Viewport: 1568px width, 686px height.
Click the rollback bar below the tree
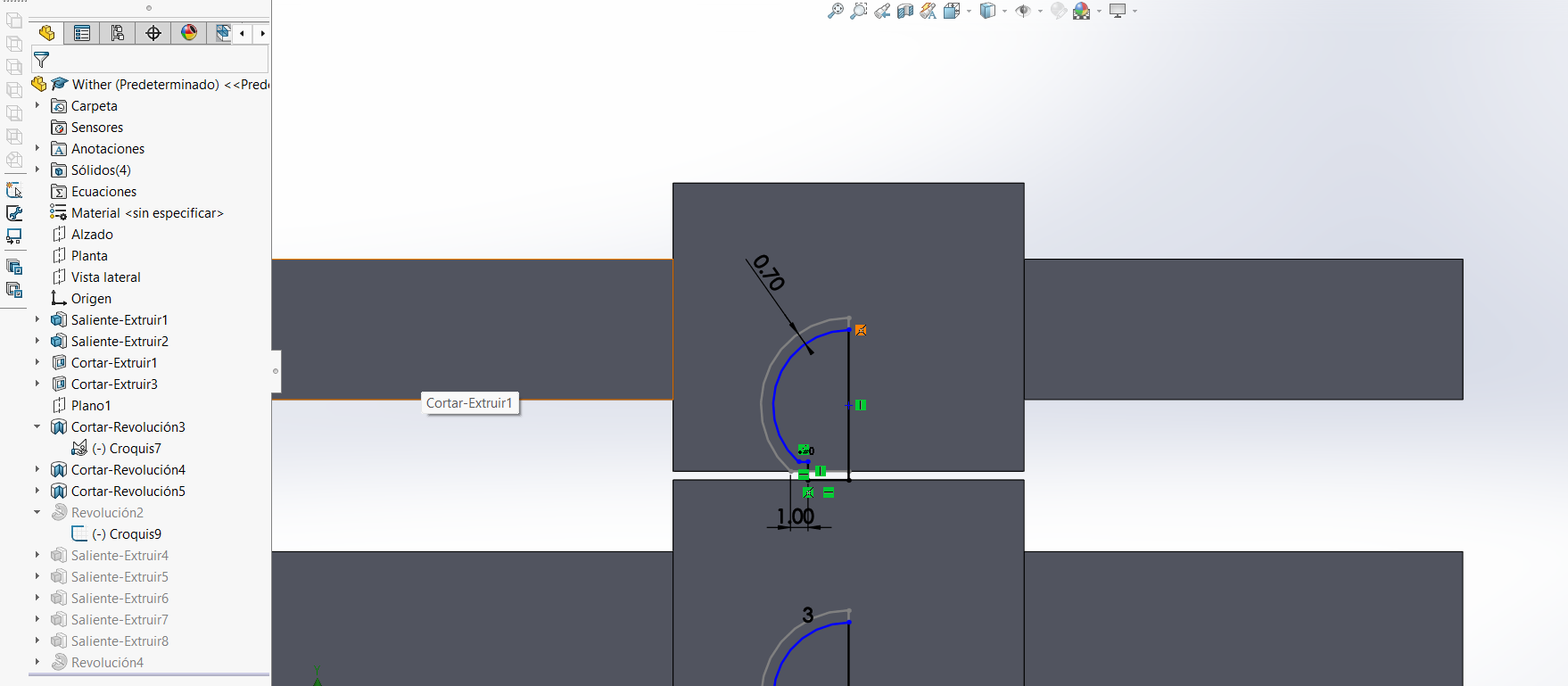[x=149, y=675]
